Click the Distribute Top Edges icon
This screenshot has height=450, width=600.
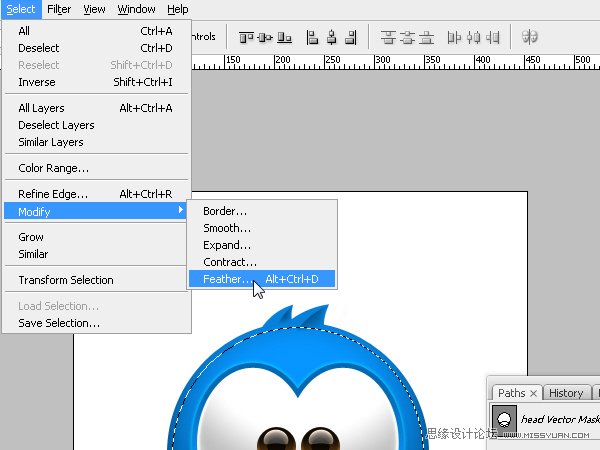click(x=388, y=37)
